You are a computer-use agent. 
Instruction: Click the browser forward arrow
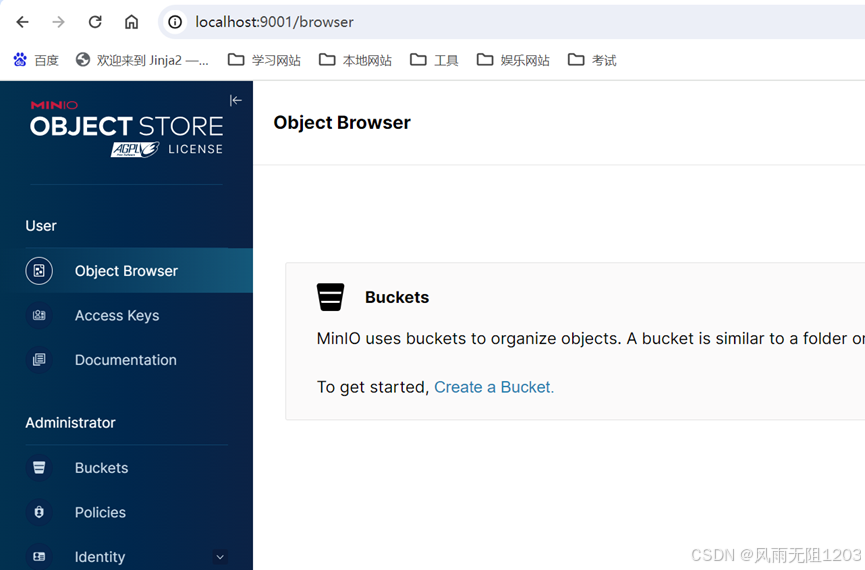coord(58,22)
